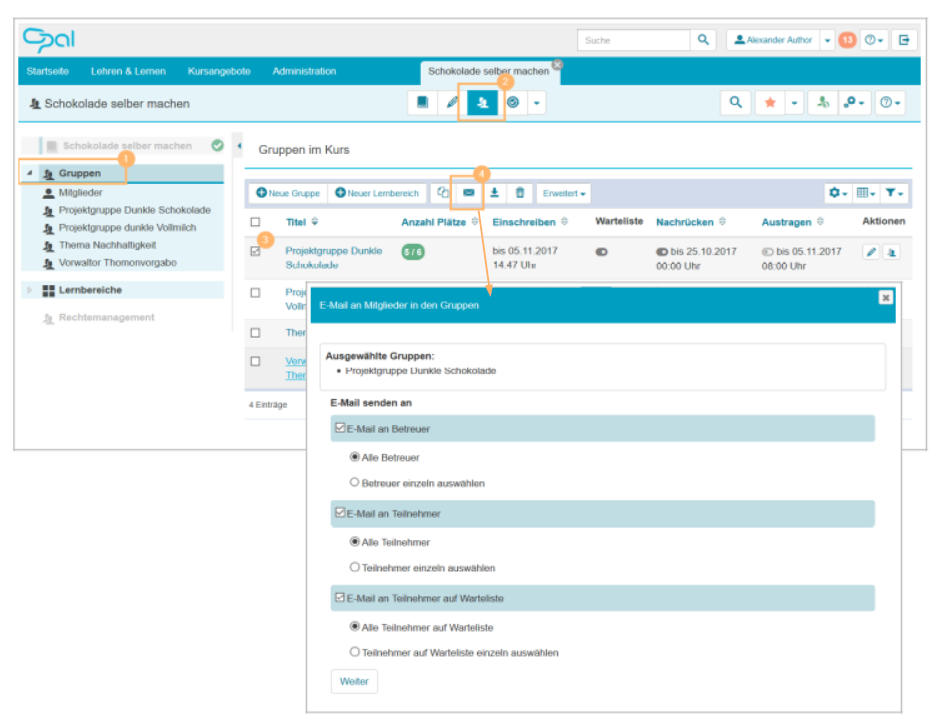The height and width of the screenshot is (727, 932).
Task: Toggle checkbox for Projektgruppe Dunkle Schokolade row
Action: 255,252
